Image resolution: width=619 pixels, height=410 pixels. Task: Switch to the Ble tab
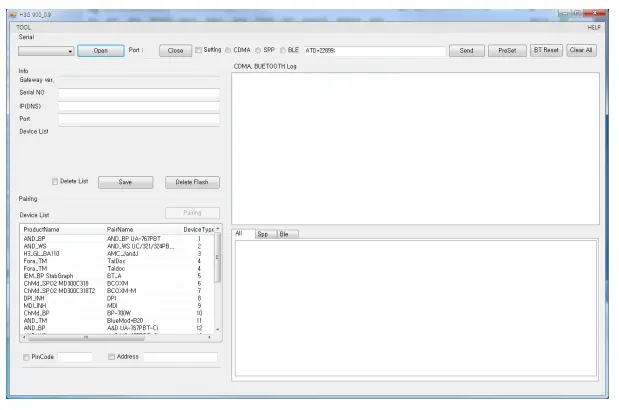click(287, 234)
